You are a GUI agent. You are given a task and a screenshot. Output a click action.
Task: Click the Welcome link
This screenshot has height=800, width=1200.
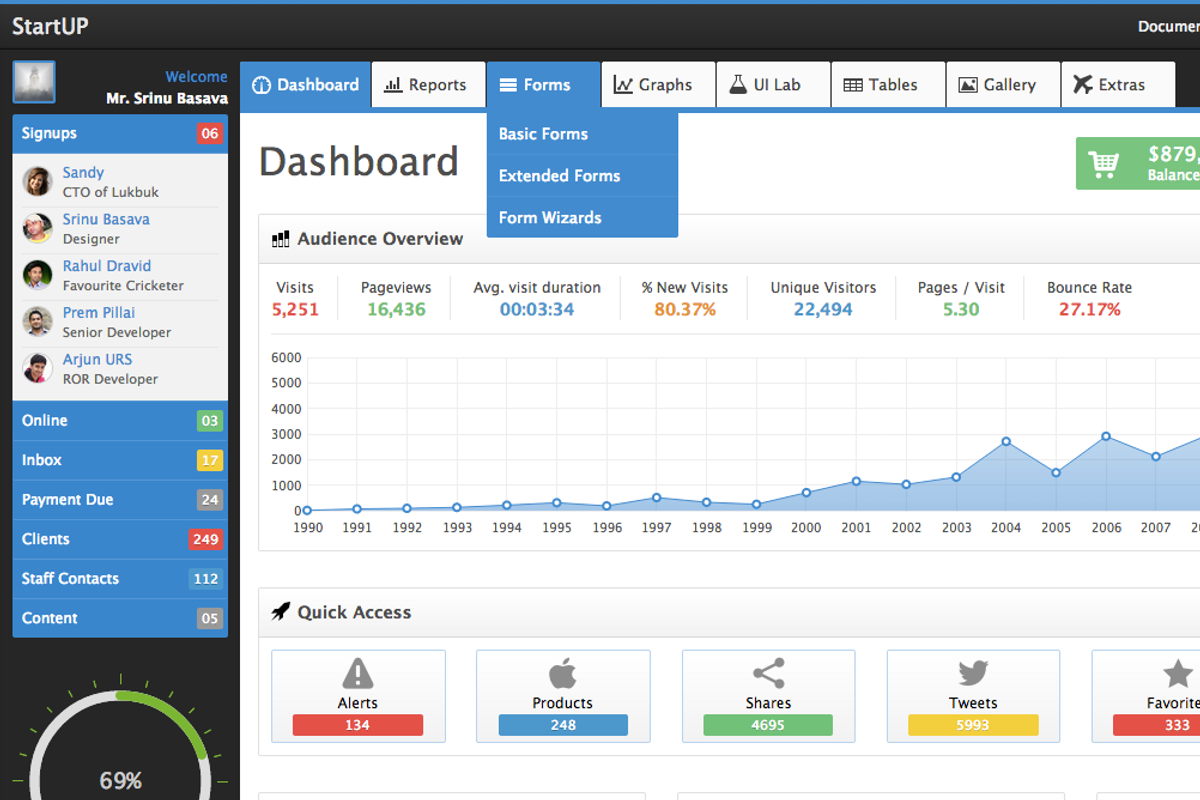click(196, 77)
